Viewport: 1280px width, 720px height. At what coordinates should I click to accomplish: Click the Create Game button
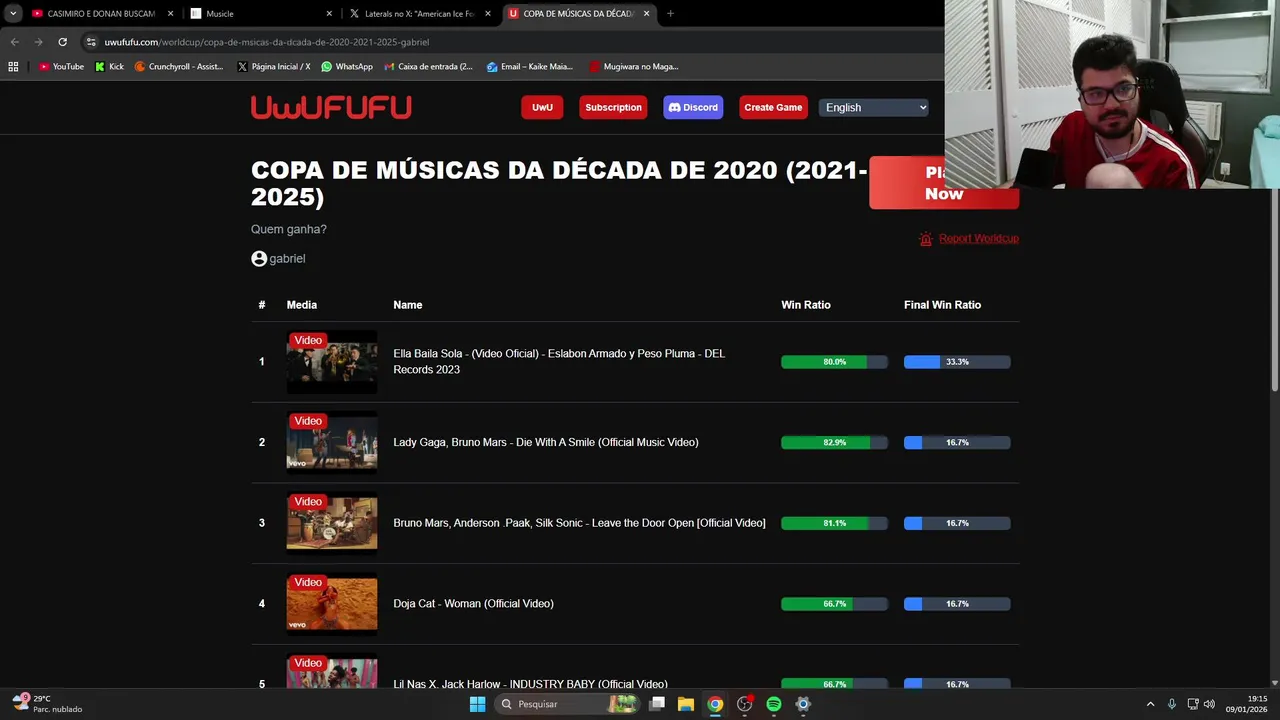pos(773,107)
